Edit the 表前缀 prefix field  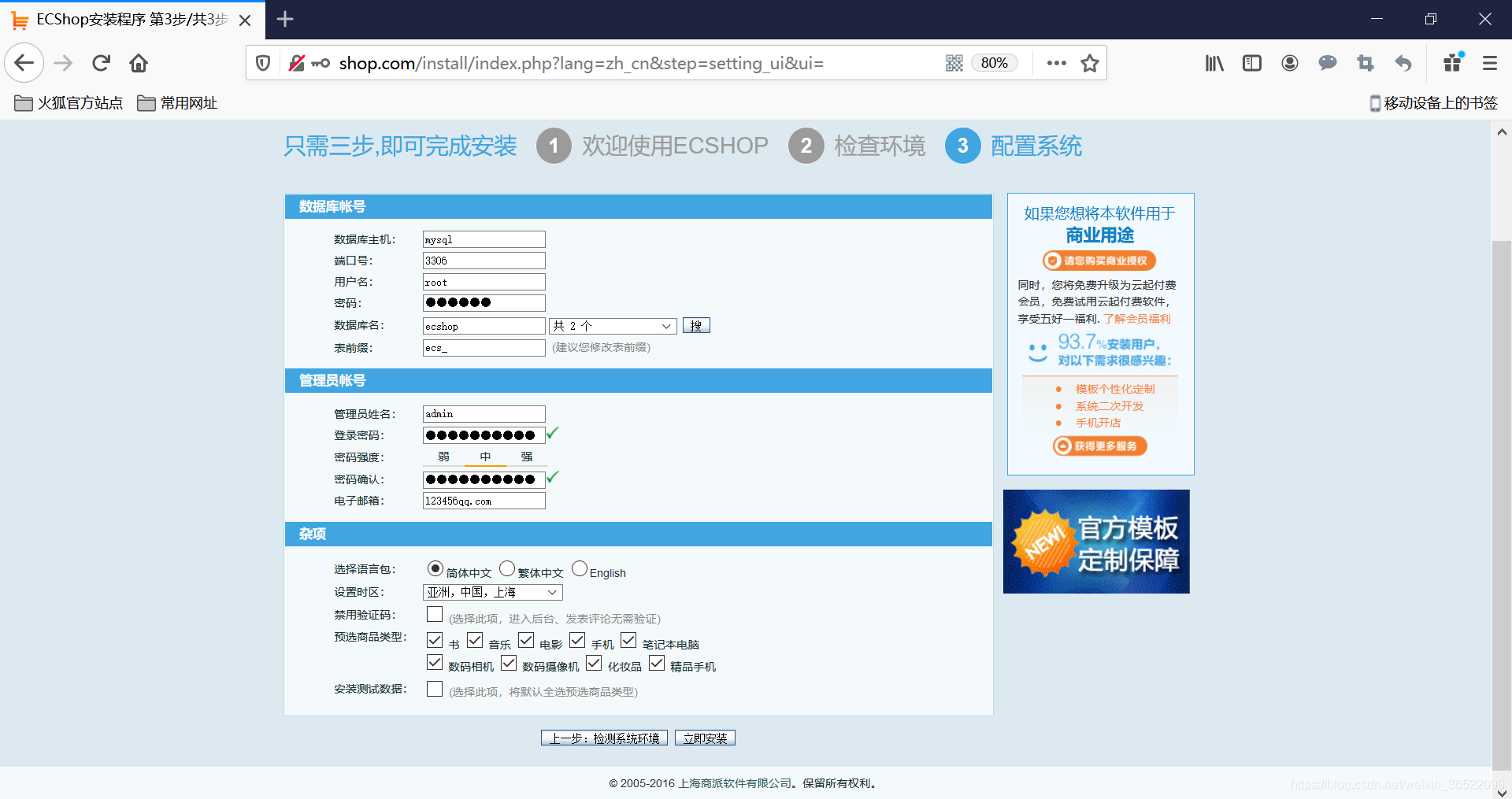coord(484,348)
